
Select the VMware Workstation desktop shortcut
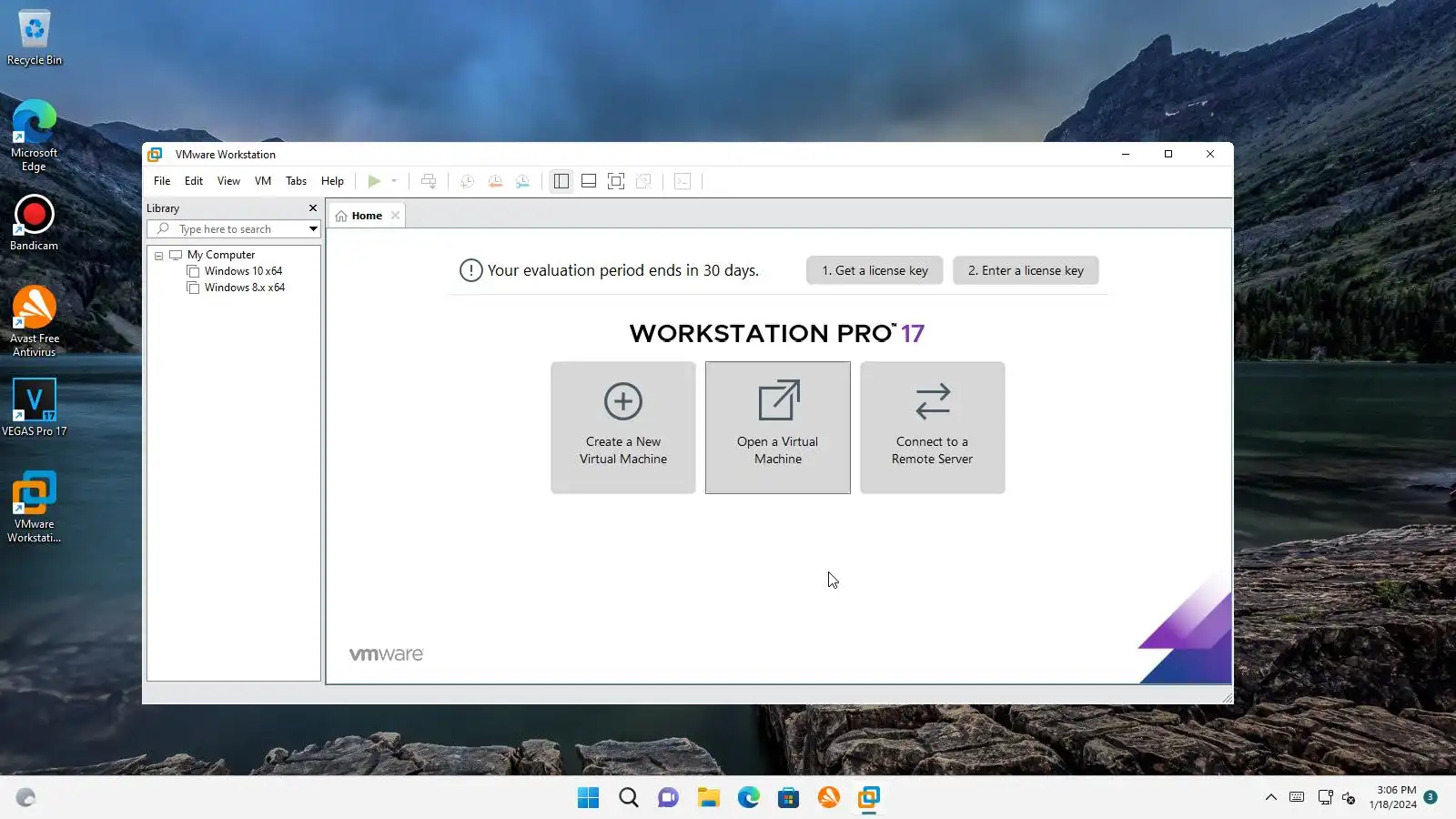(35, 507)
